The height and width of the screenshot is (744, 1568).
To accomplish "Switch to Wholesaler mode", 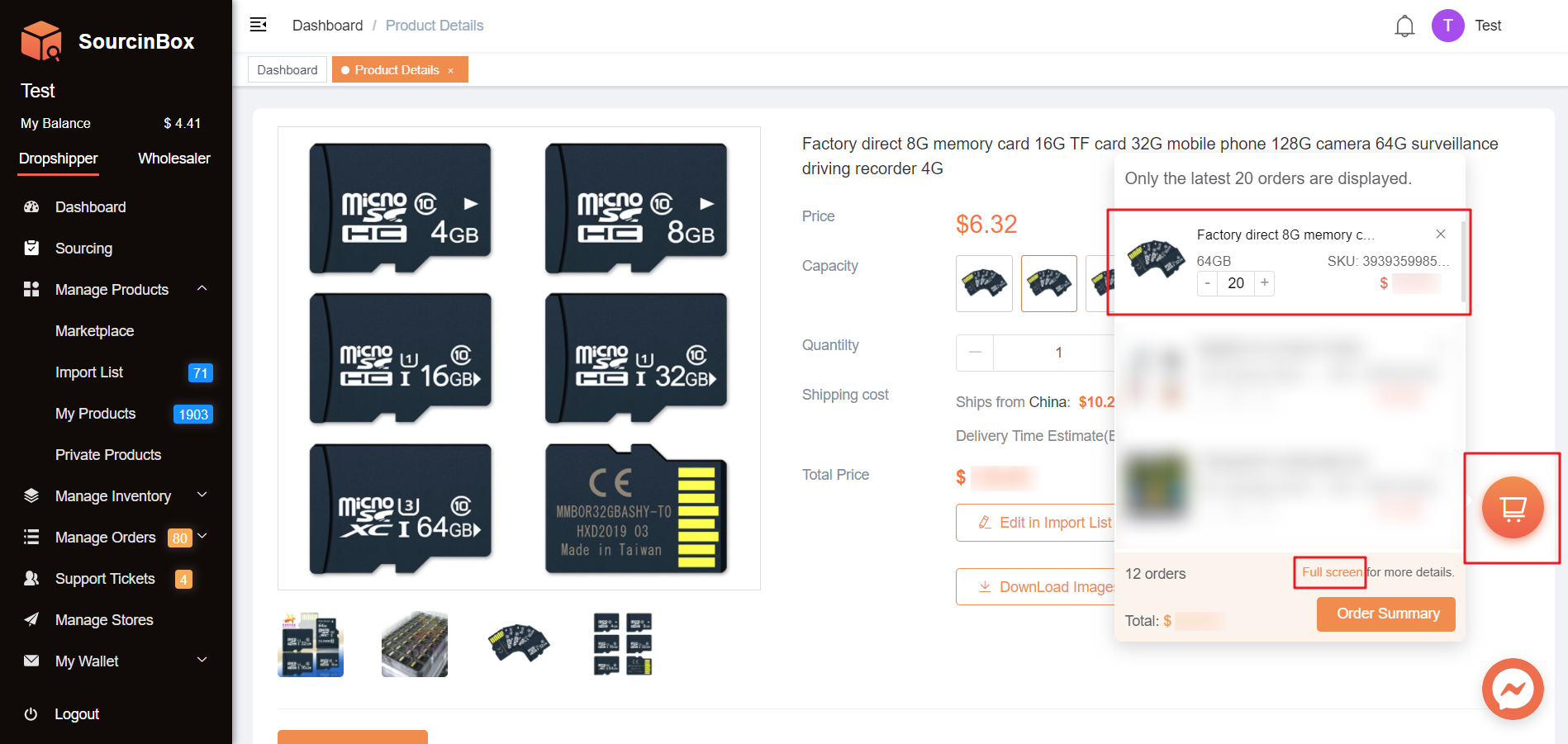I will click(x=173, y=159).
